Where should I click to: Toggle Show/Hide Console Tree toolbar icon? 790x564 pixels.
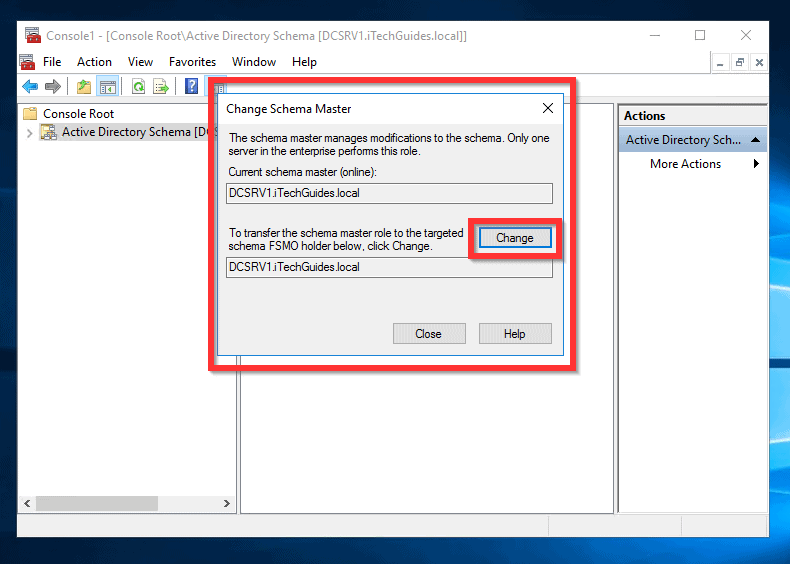(x=107, y=87)
